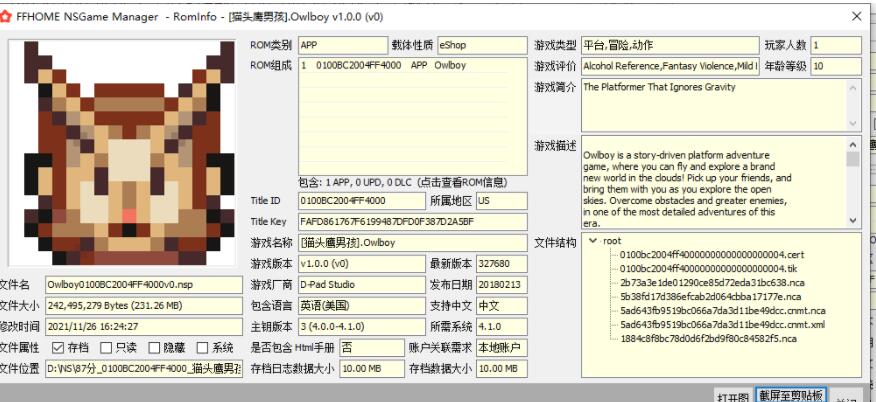Click the 存档日志数据大小 field
876x402 pixels.
coord(372,368)
